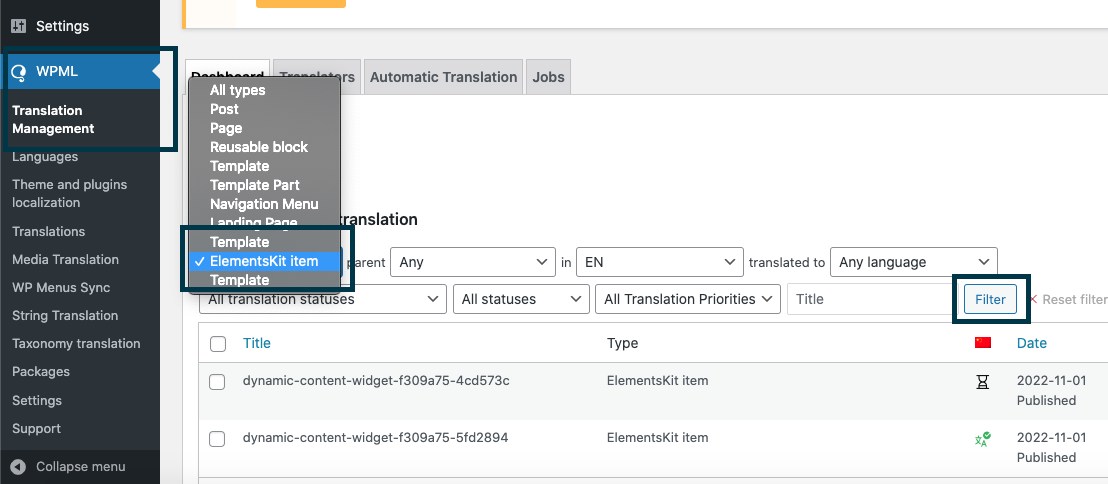The image size is (1108, 484).
Task: Check the box for dynamic-content-widget-f309a75-4cd573c
Action: click(217, 382)
